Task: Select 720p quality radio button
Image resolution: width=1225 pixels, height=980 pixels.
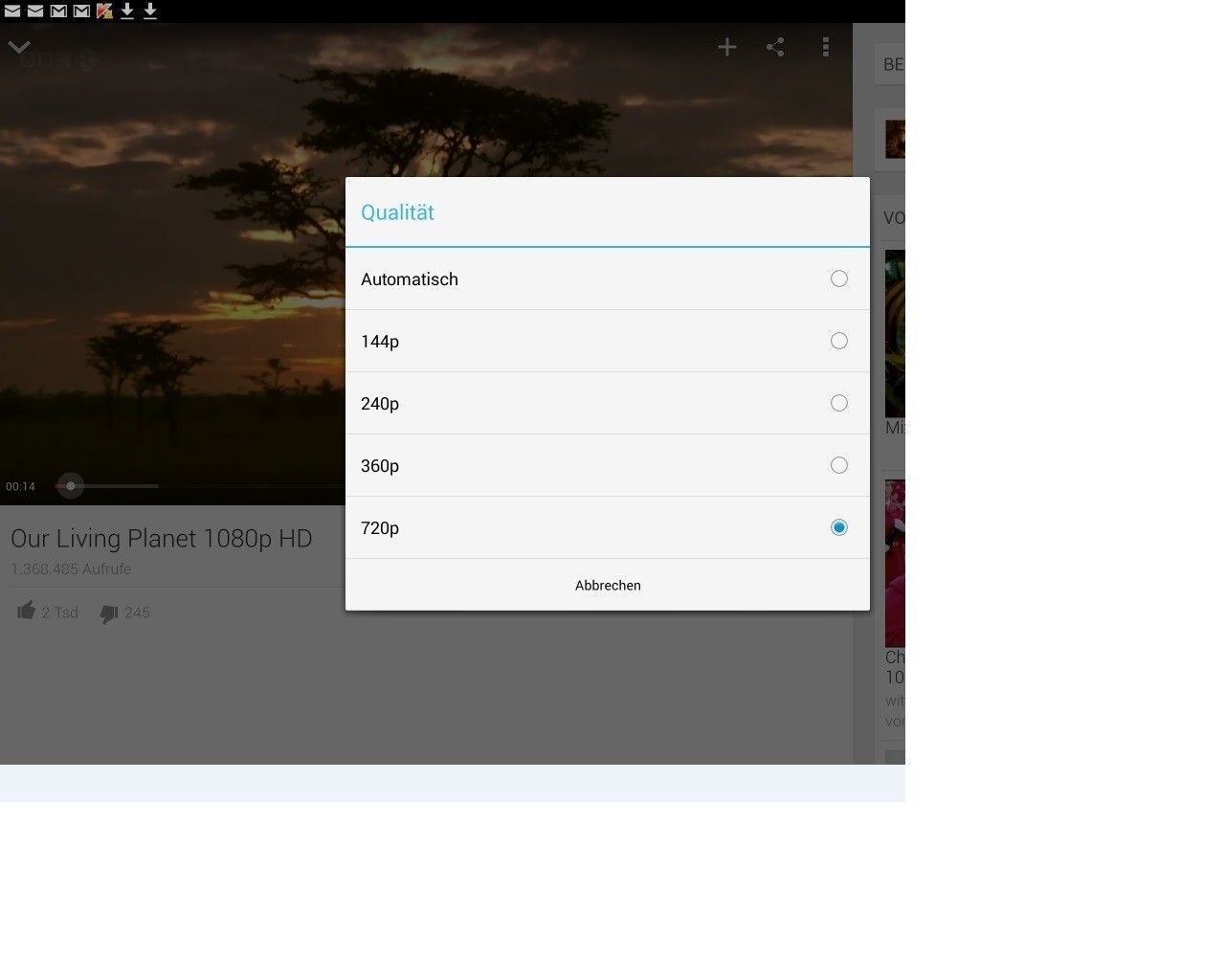Action: point(839,527)
